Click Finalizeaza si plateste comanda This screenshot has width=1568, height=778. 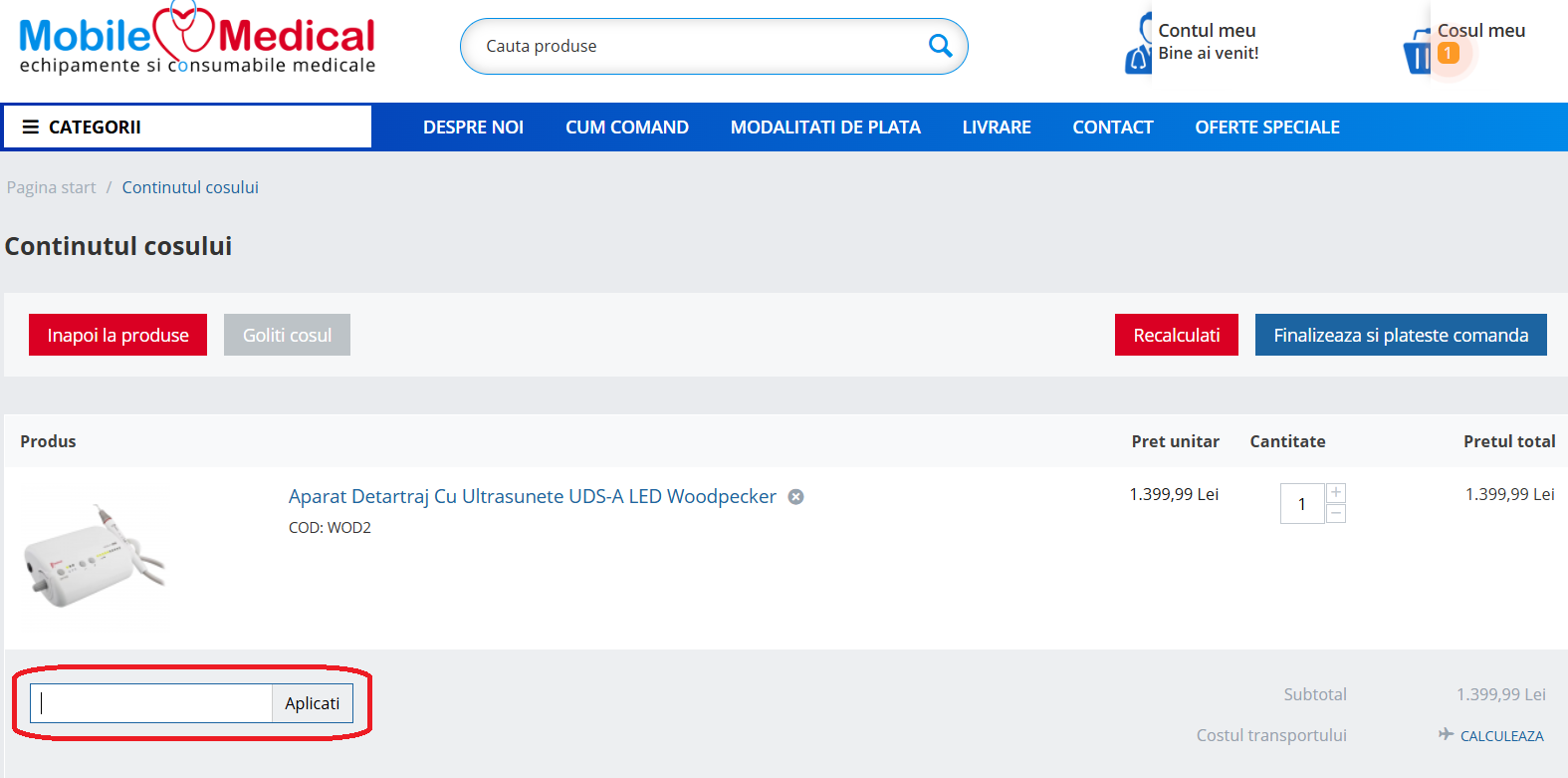click(1400, 335)
